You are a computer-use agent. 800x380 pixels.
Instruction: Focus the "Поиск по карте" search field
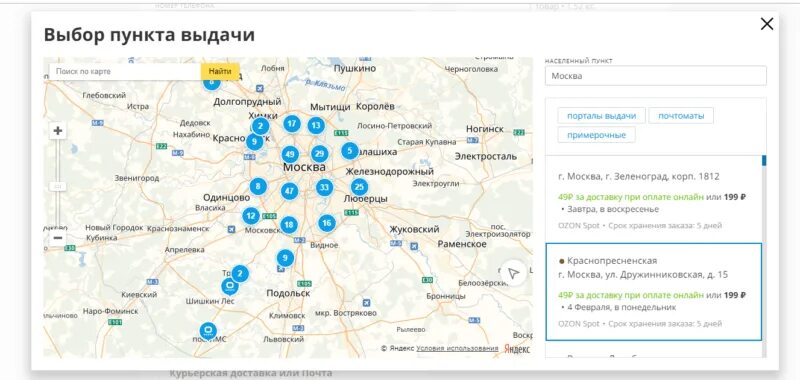pos(125,71)
